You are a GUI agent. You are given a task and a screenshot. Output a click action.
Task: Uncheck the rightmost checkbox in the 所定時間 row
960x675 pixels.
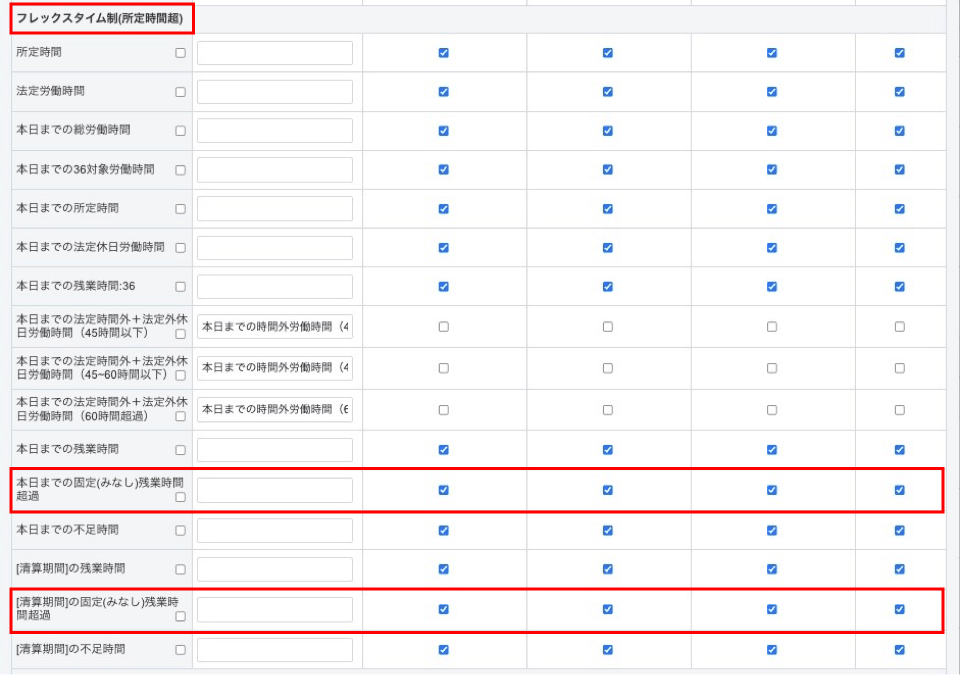click(899, 53)
